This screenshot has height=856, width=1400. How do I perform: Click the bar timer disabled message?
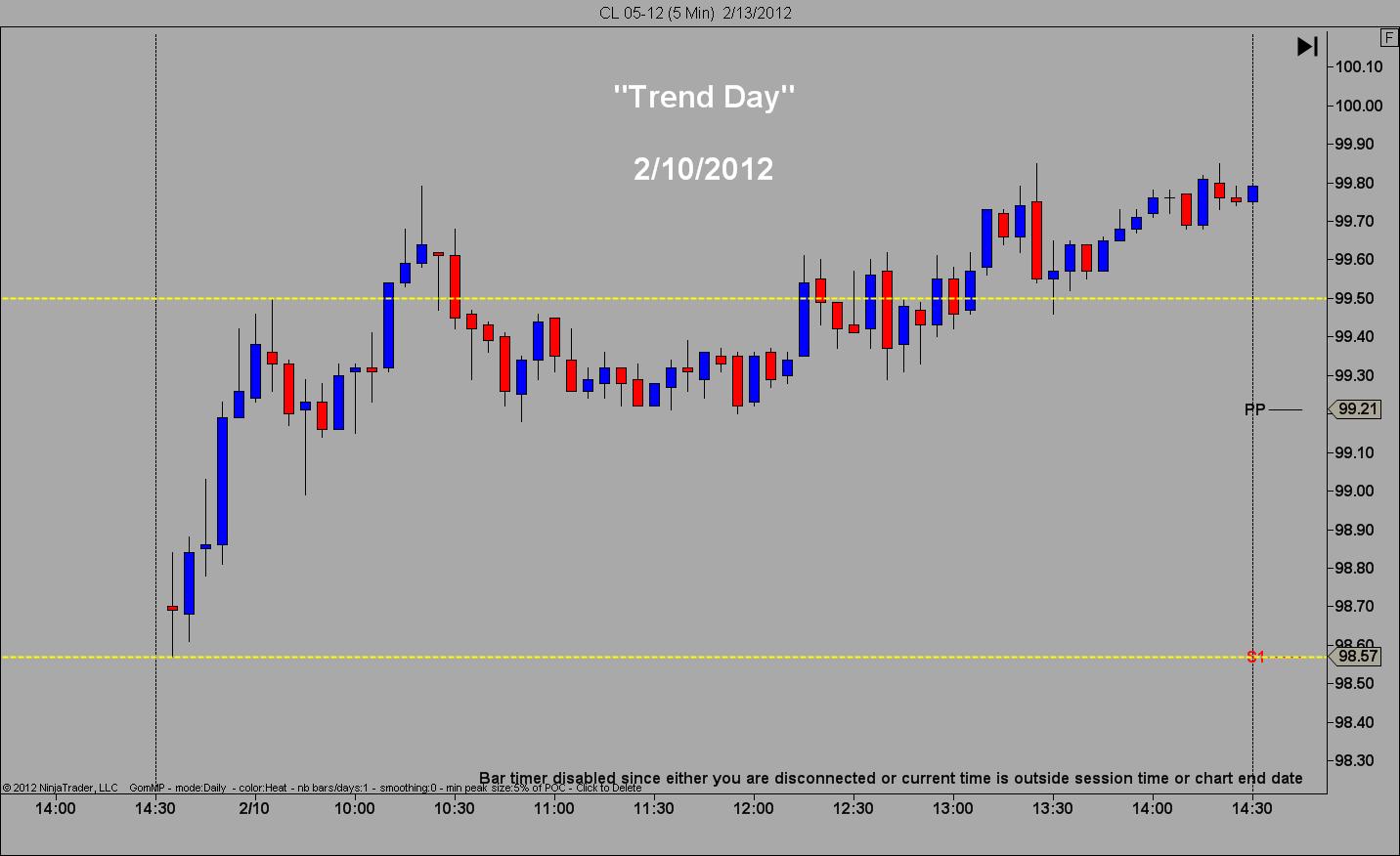pos(891,778)
